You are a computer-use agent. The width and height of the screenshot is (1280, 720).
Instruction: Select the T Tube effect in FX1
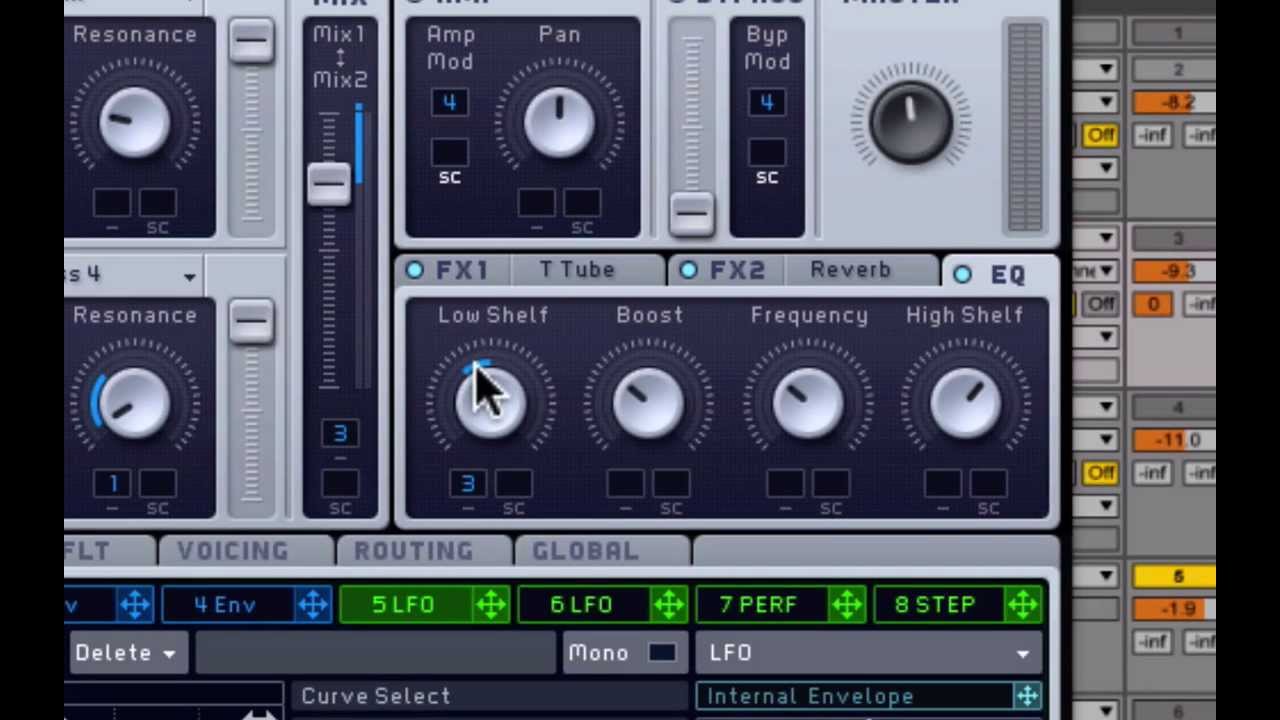(x=577, y=270)
